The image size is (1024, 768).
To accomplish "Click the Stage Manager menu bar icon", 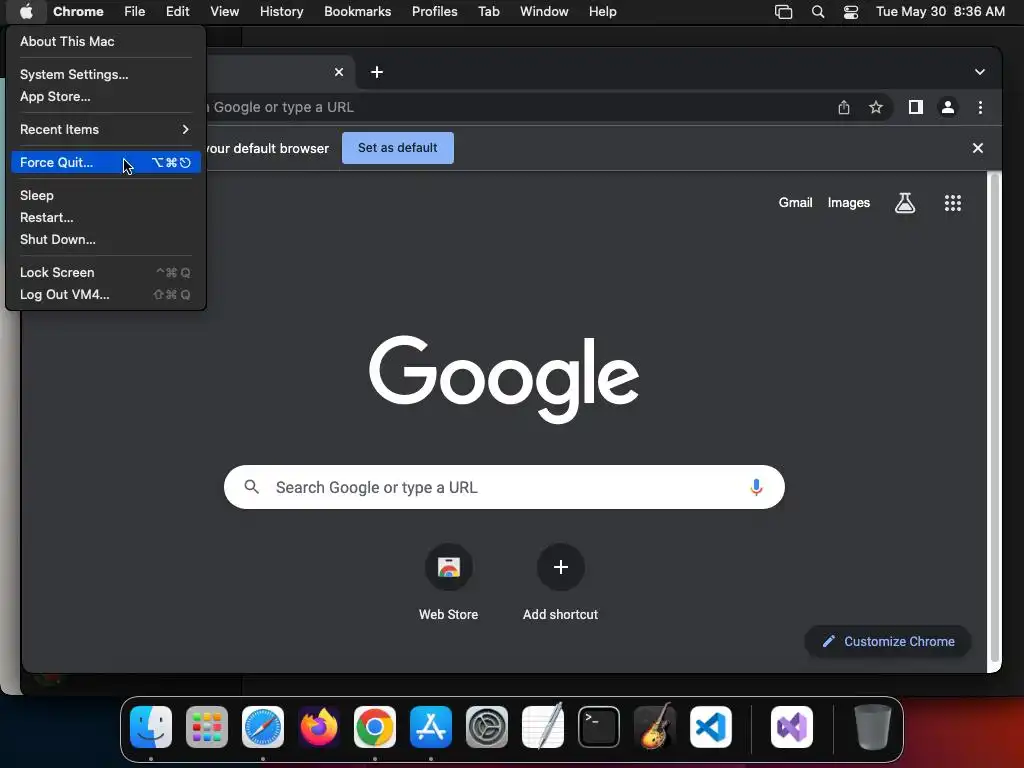I will [x=783, y=12].
